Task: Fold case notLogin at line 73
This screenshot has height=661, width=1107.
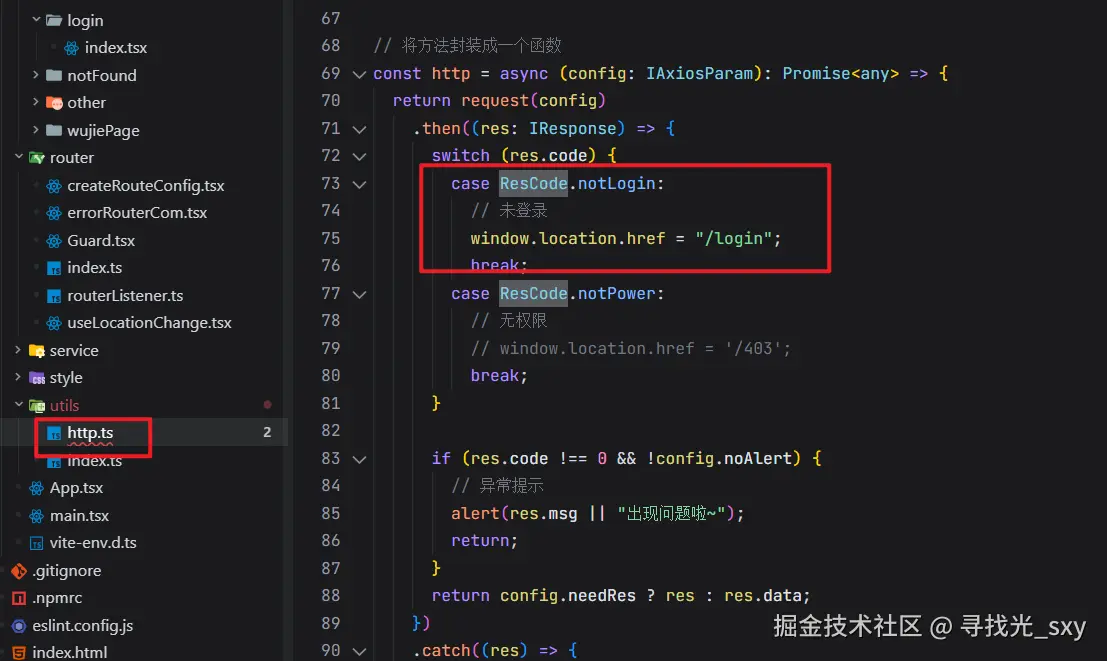Action: tap(359, 184)
